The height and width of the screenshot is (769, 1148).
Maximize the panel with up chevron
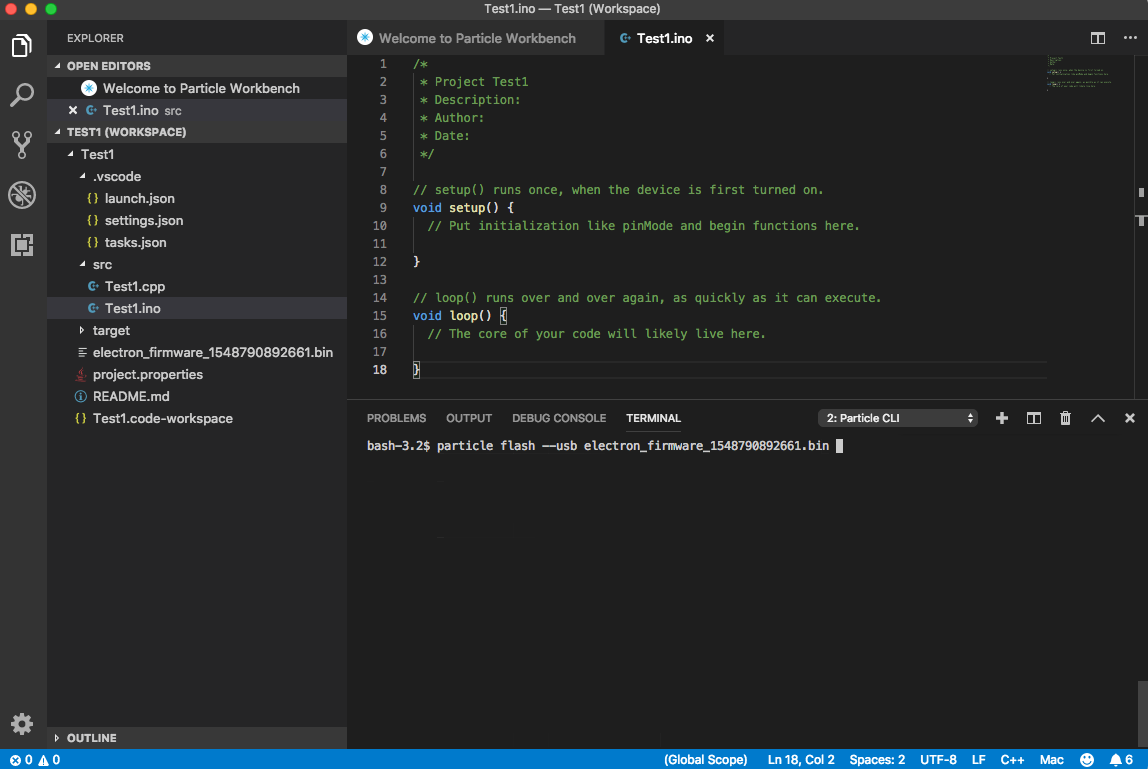[1097, 418]
